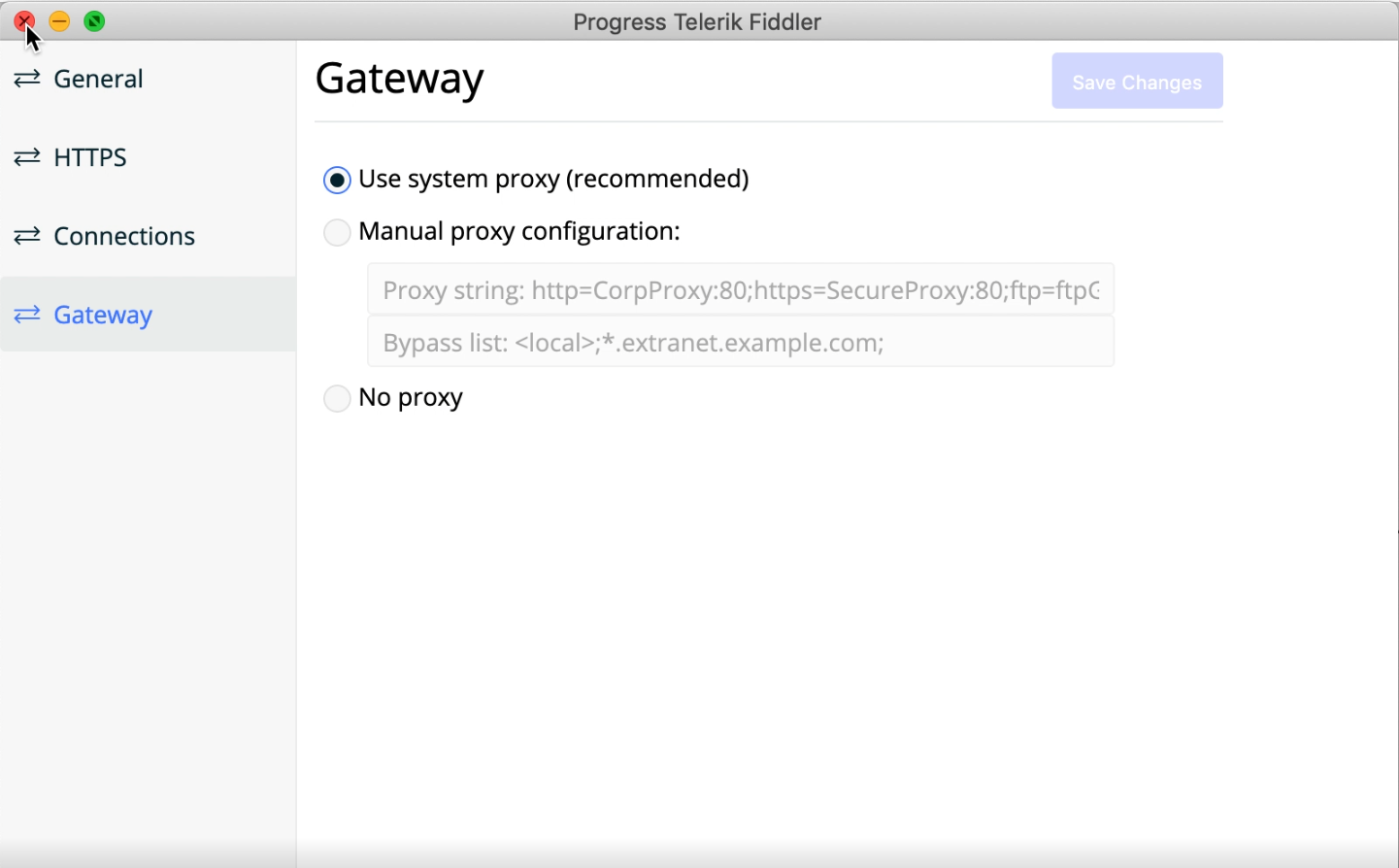Image resolution: width=1399 pixels, height=868 pixels.
Task: Click the arrows icon beside General
Action: (27, 79)
